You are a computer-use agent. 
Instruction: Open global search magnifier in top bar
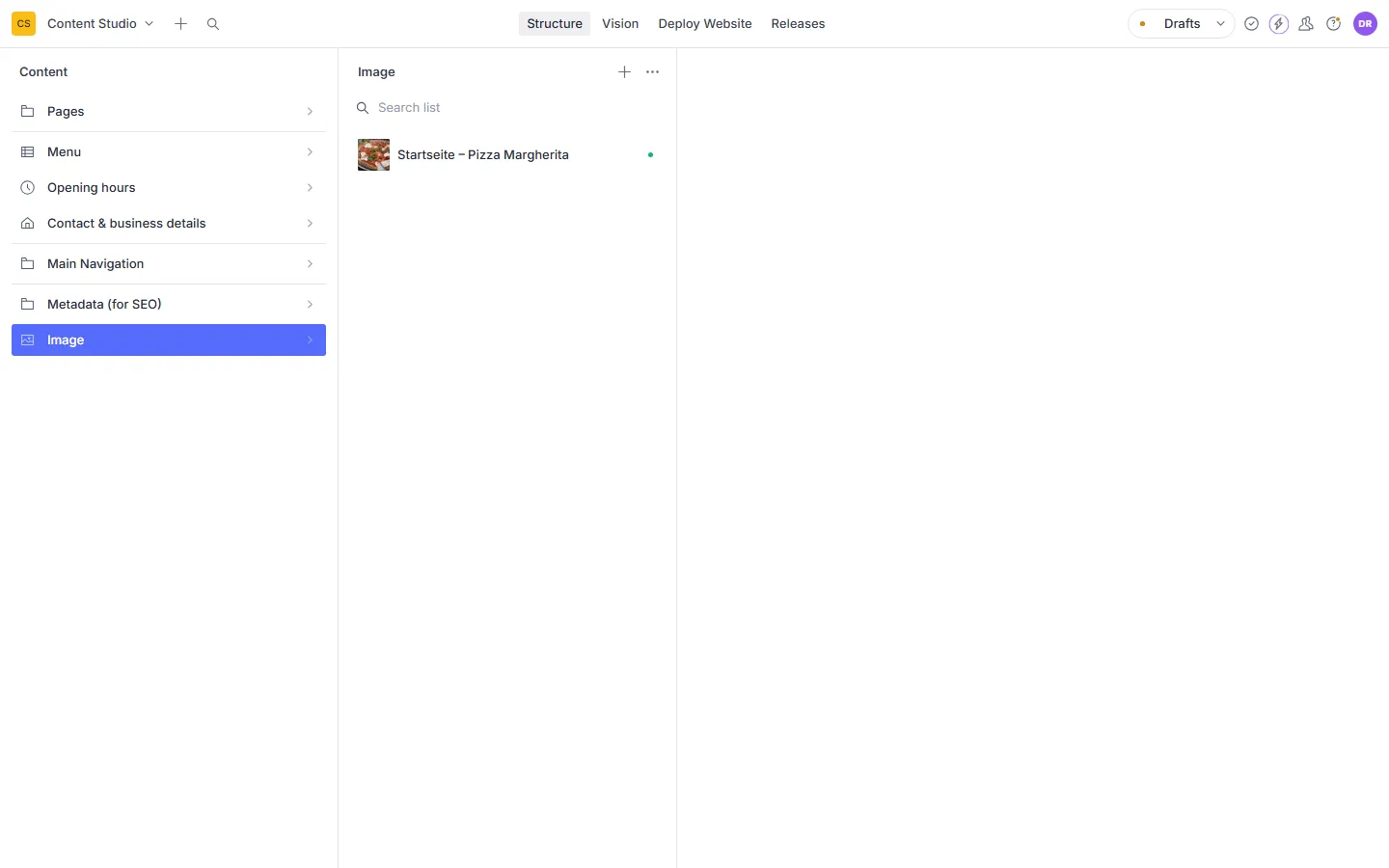coord(213,23)
